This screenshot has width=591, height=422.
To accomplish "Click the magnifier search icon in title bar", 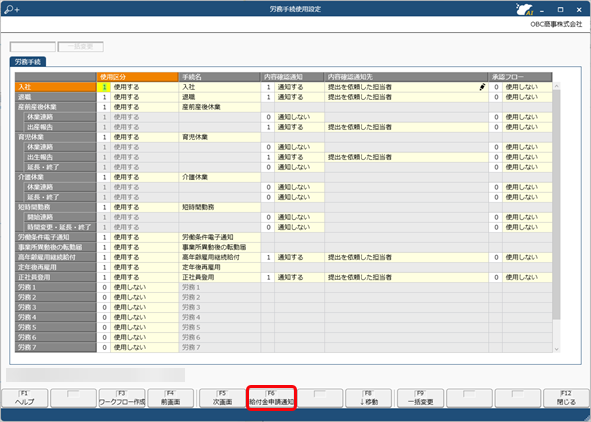I will coord(12,9).
